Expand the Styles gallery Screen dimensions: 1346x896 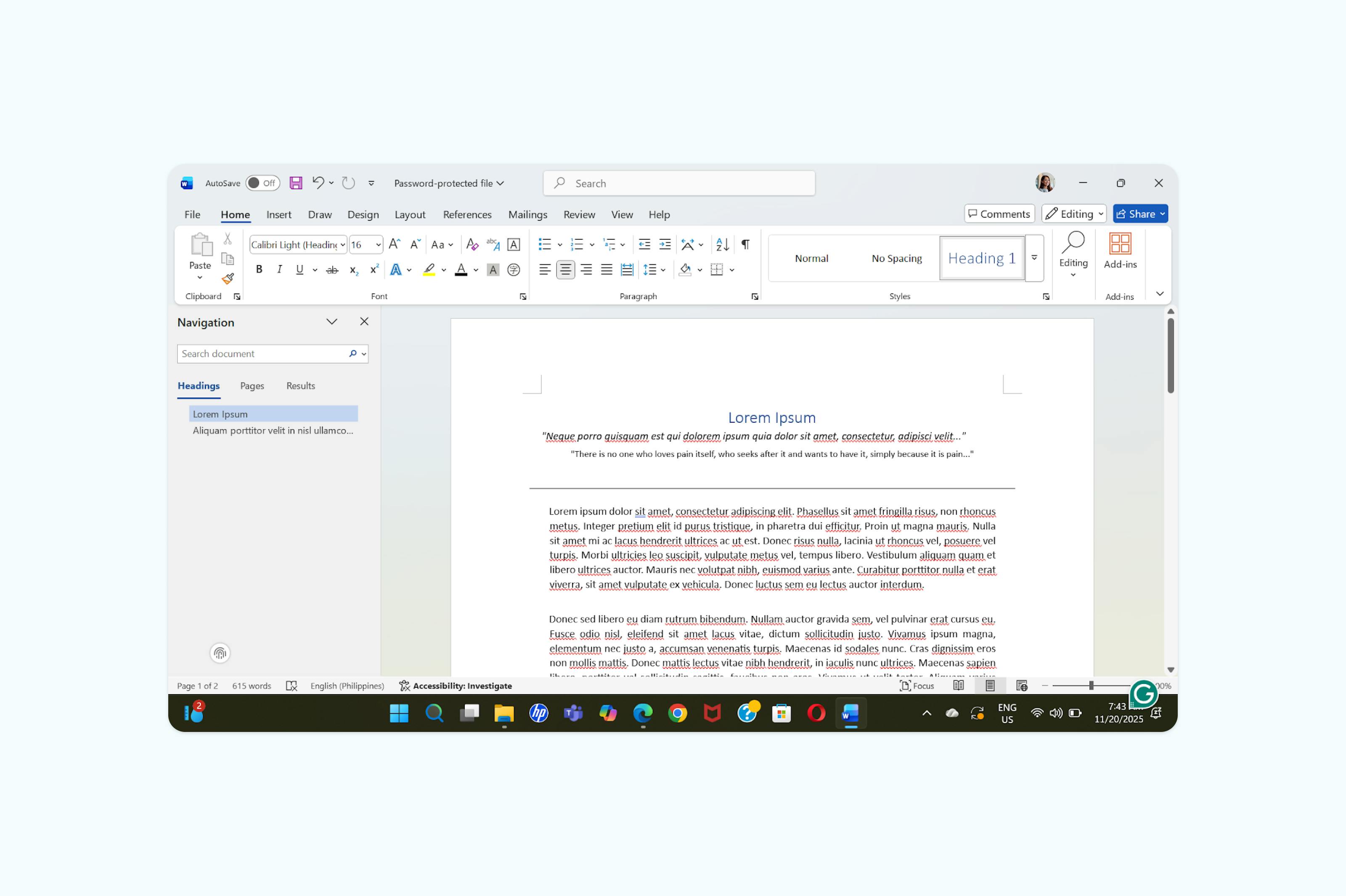(x=1034, y=258)
